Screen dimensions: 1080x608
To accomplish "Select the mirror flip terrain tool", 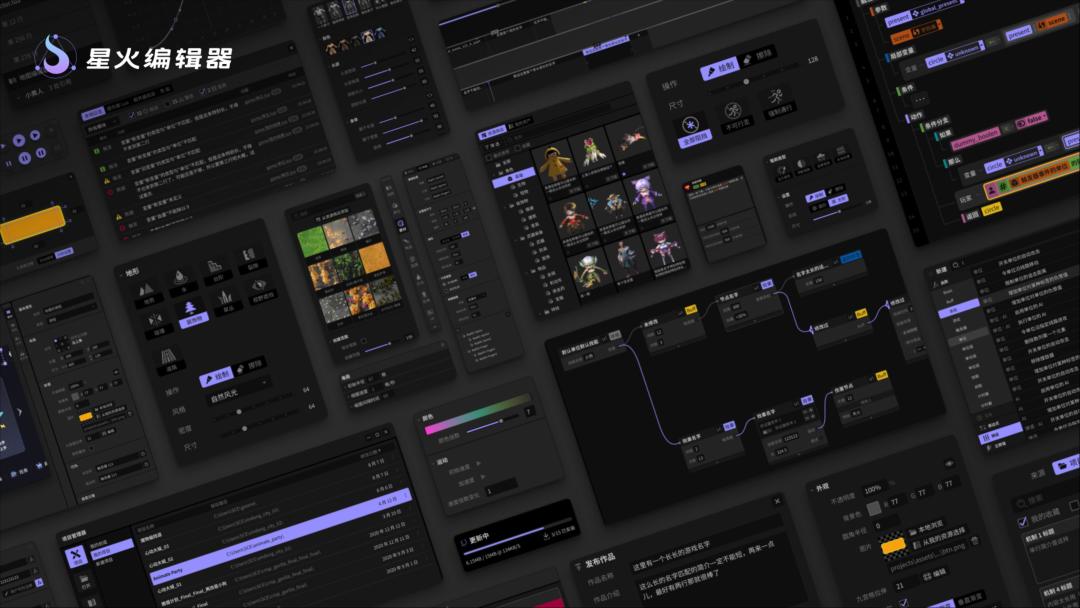I will coord(156,321).
